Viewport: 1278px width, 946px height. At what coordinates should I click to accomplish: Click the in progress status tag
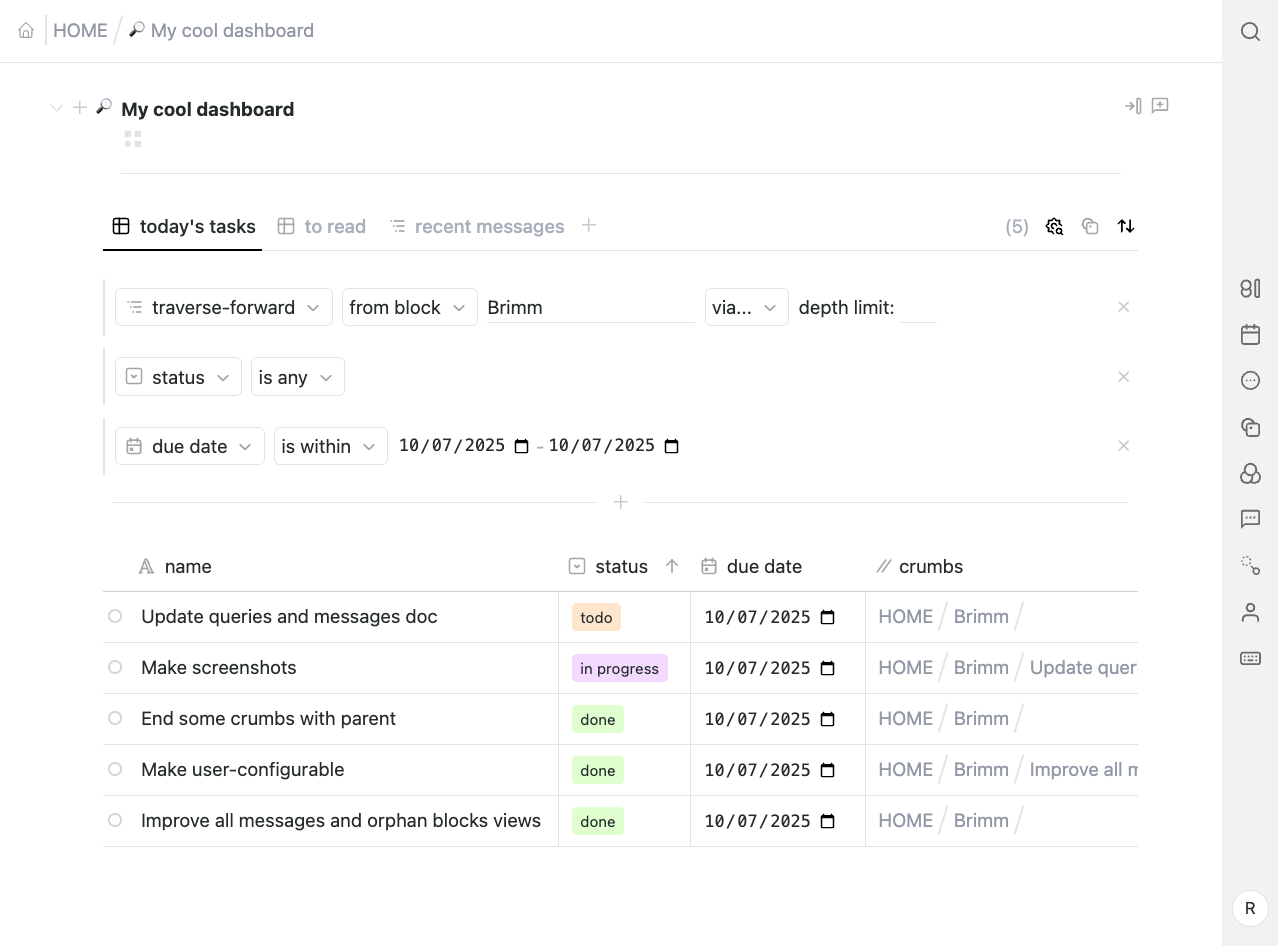click(x=620, y=668)
